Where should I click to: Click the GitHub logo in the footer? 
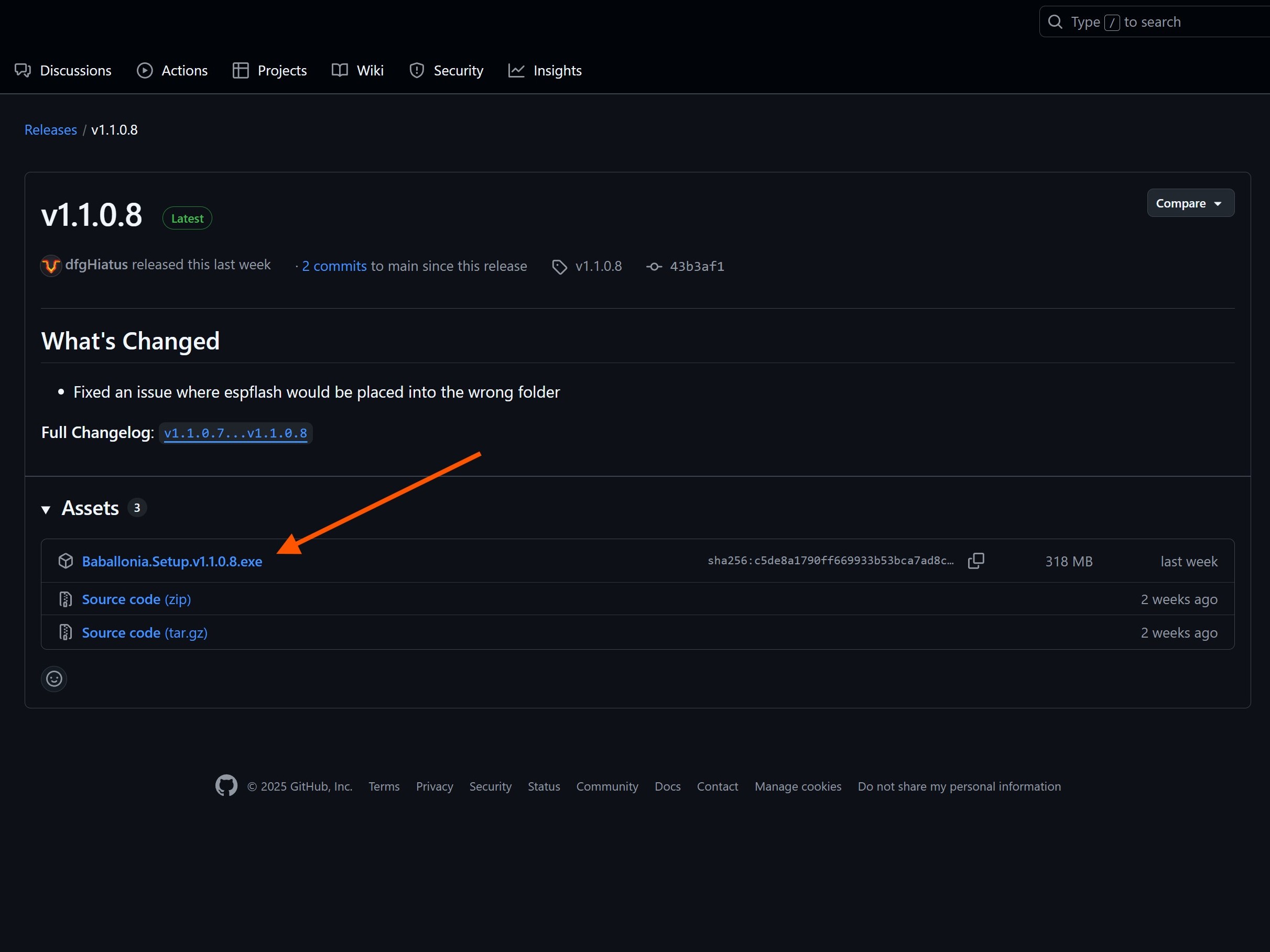tap(226, 785)
